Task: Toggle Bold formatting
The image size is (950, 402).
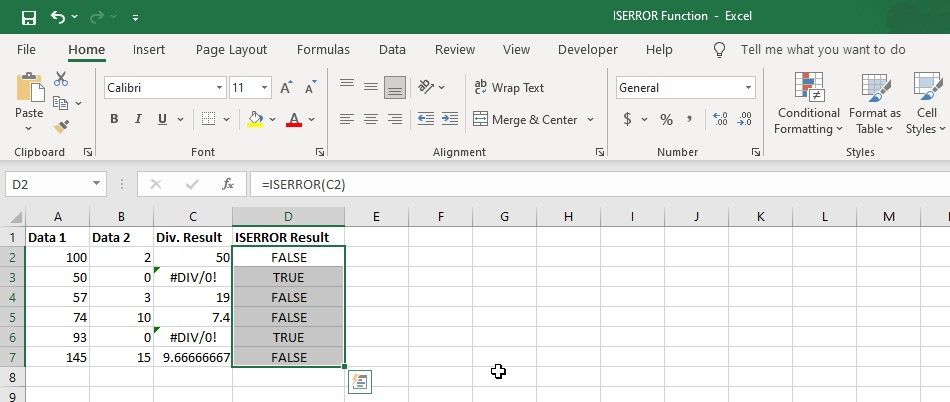Action: coord(114,119)
